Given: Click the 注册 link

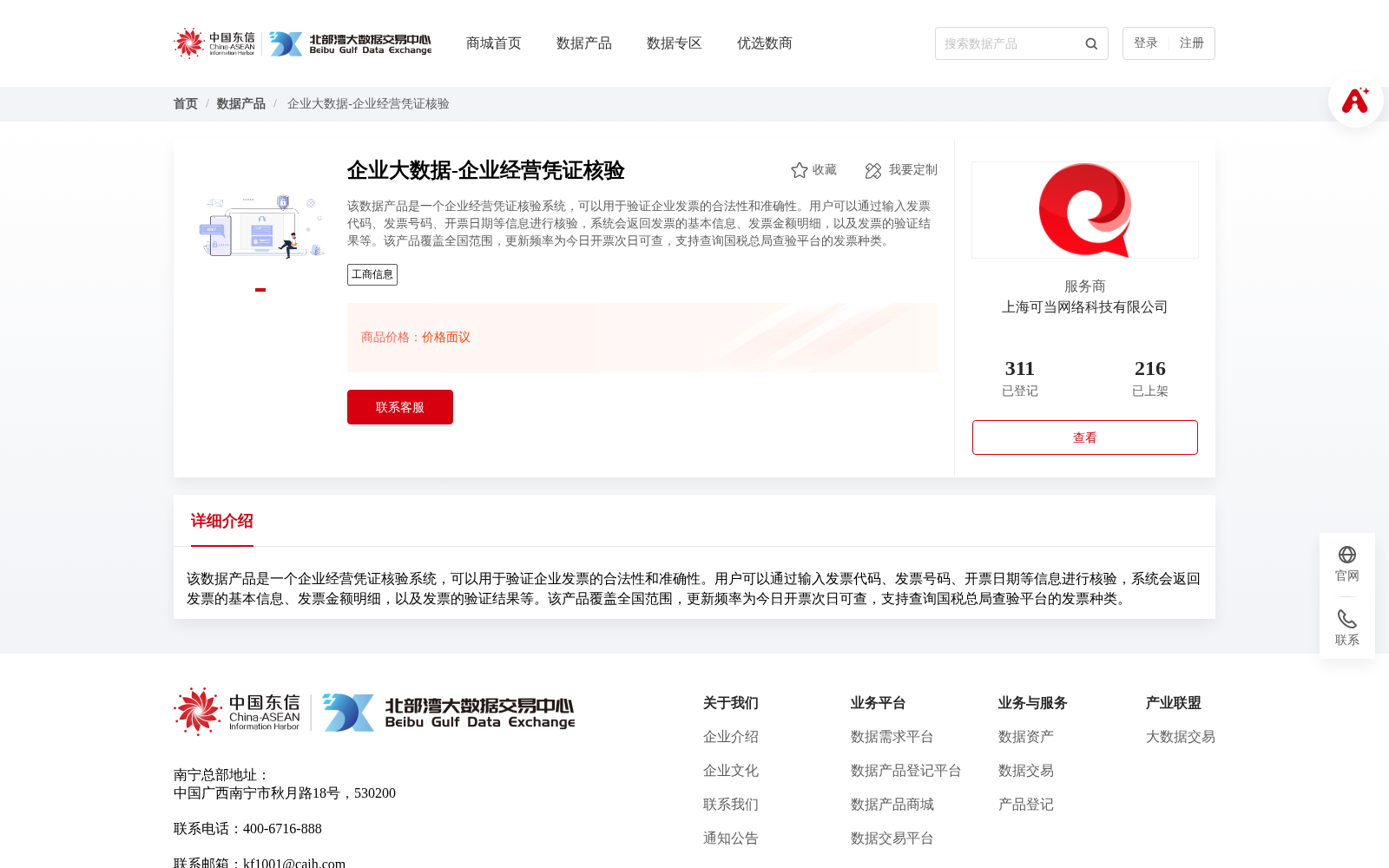Looking at the screenshot, I should [1192, 43].
